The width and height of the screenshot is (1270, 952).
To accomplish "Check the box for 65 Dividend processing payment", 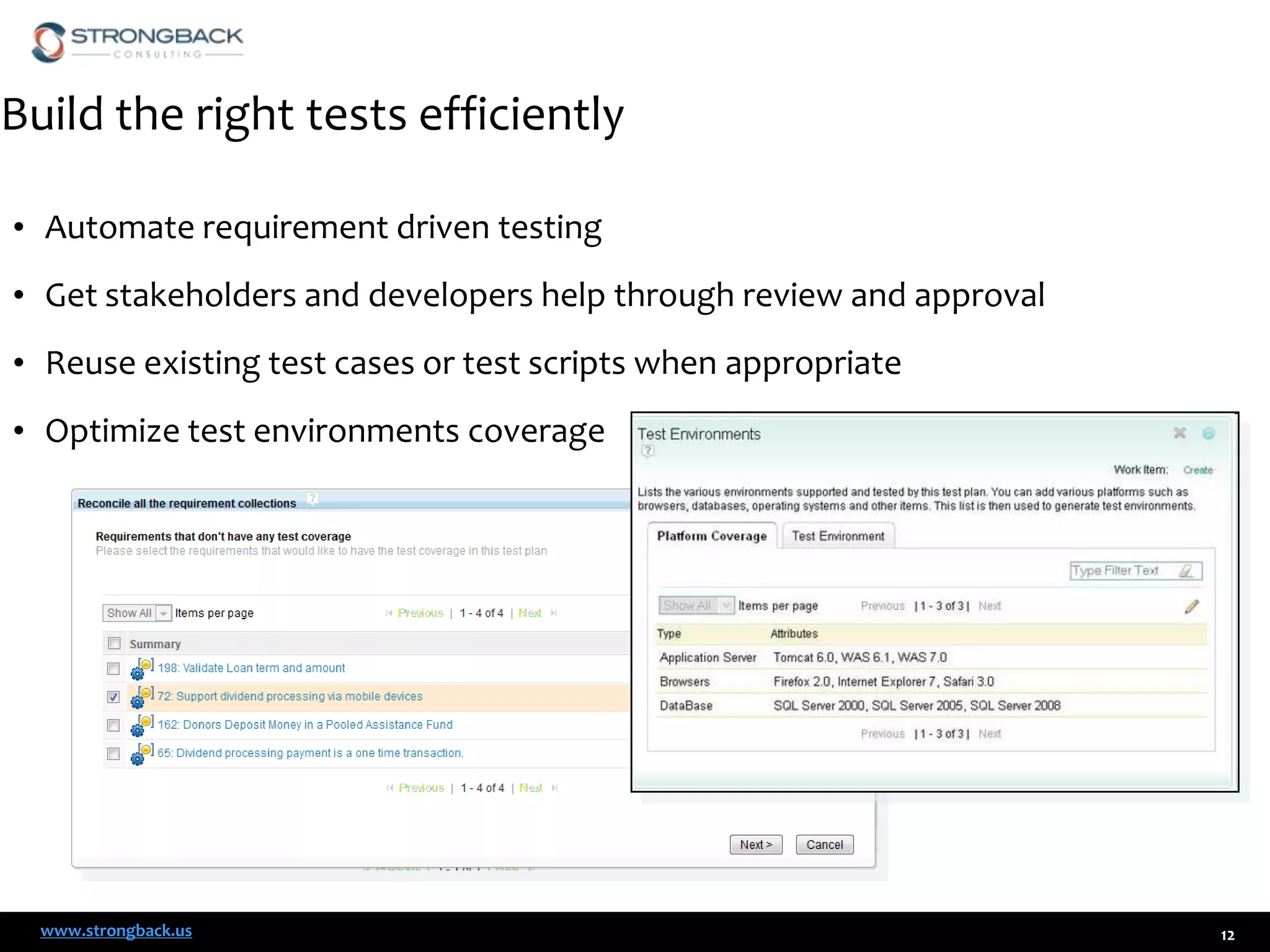I will point(113,754).
